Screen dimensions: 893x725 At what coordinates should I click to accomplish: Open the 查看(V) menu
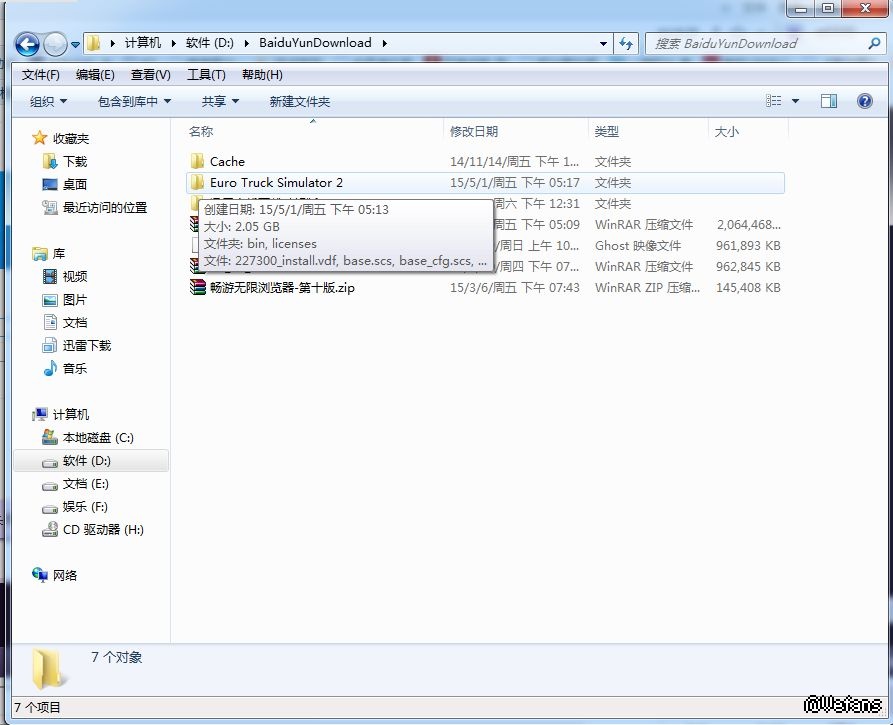[150, 75]
